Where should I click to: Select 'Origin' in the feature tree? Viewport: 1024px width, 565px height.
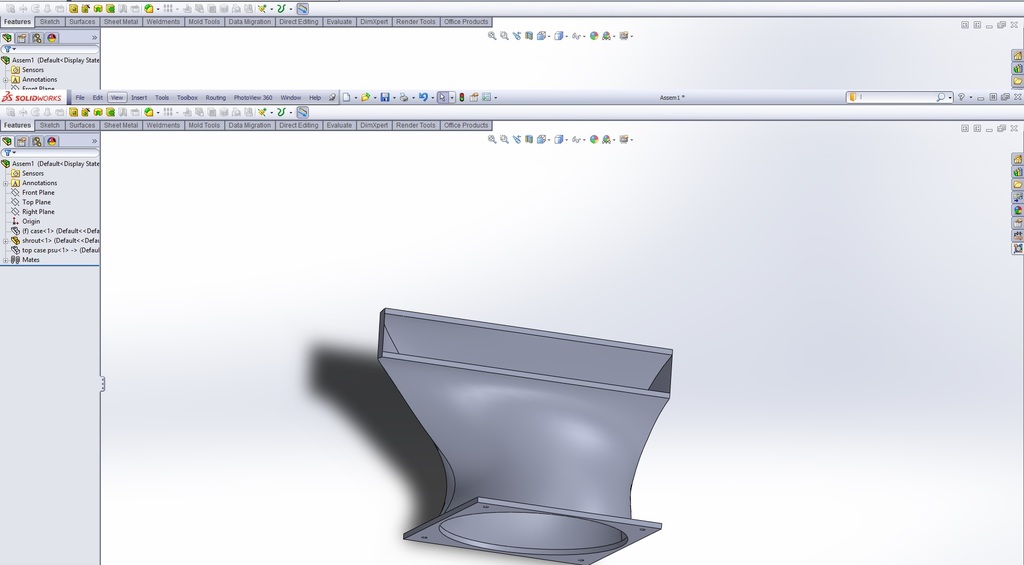pyautogui.click(x=31, y=221)
